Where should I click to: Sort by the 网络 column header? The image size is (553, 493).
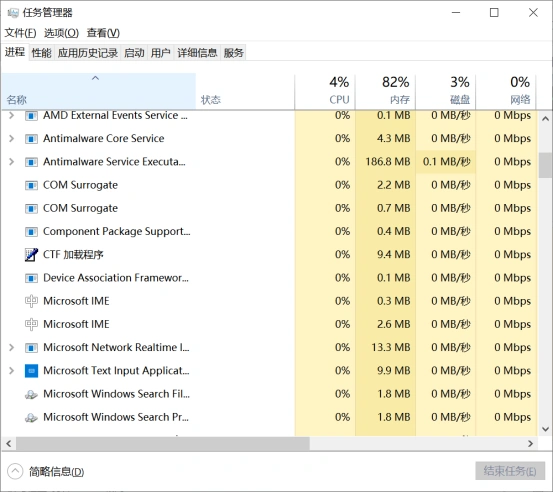point(506,91)
